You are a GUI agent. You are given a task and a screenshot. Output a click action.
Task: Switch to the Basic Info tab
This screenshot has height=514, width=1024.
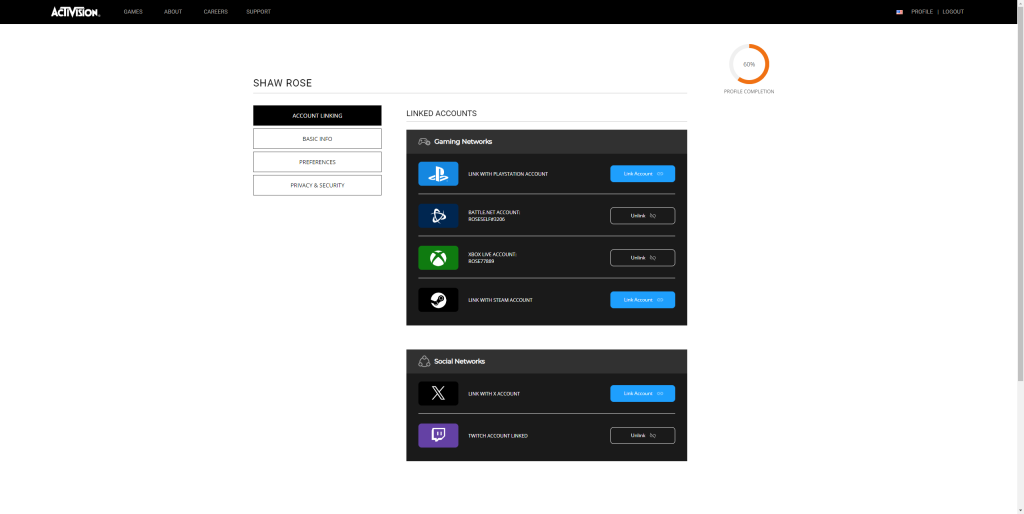[x=317, y=139]
